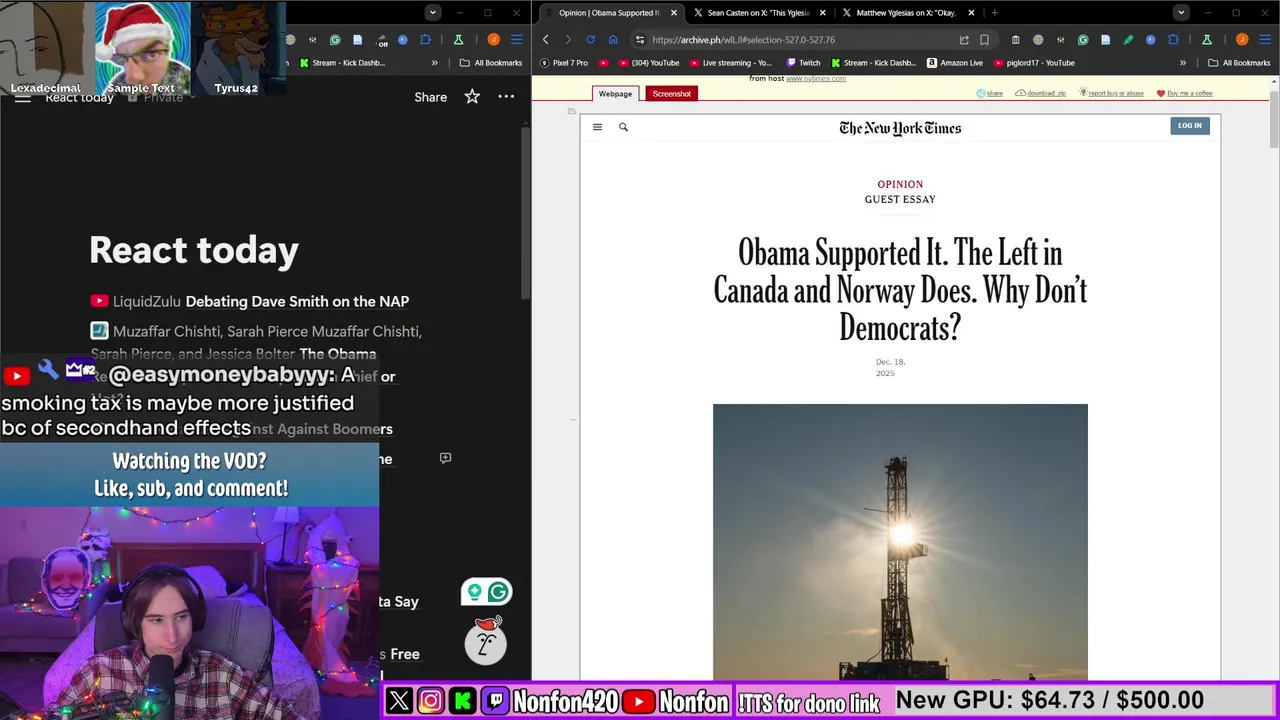Click the trash can extension in right browser
The height and width of the screenshot is (720, 1280).
coord(1015,40)
